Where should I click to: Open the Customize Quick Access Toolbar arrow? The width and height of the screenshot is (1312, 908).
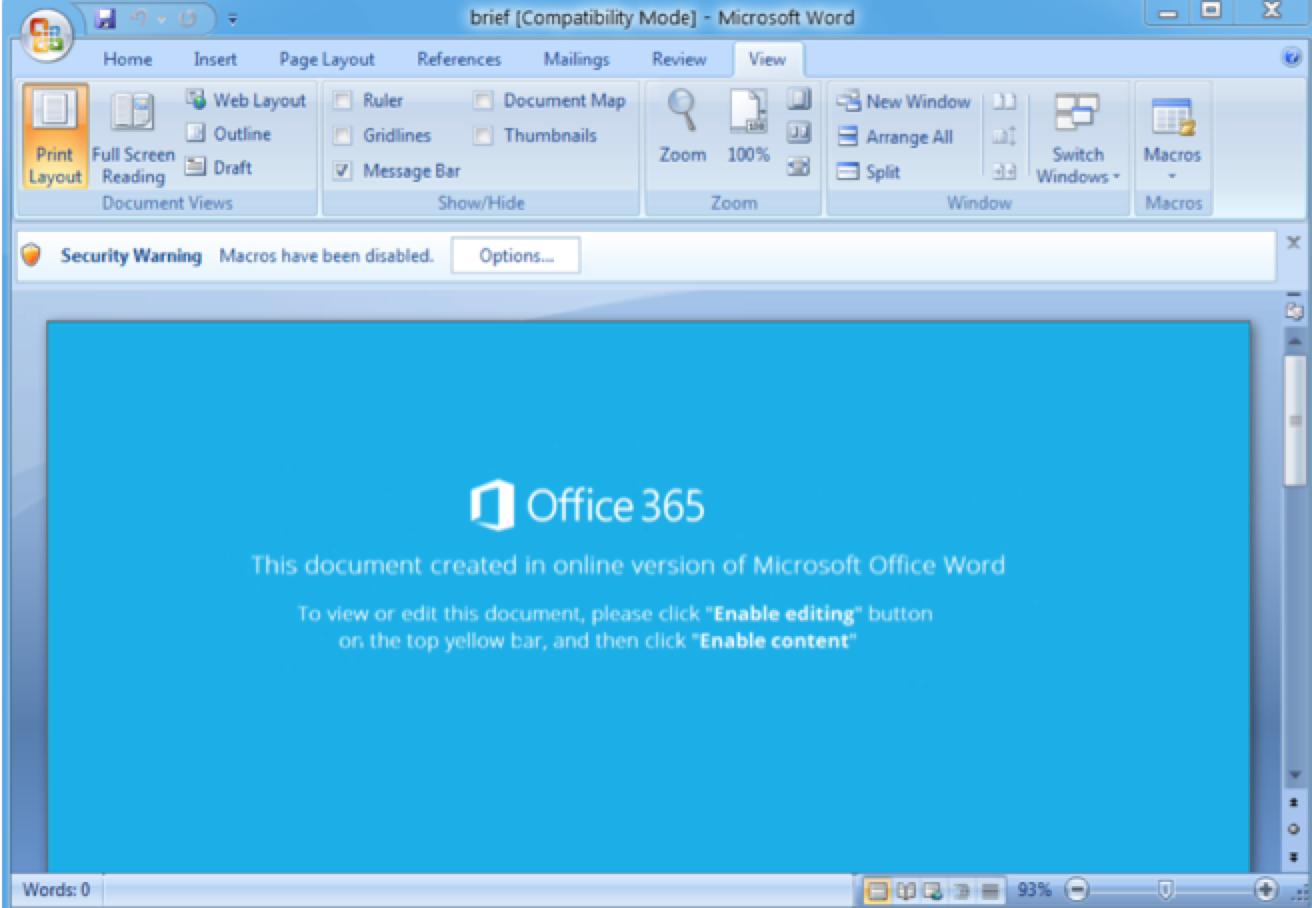pos(233,18)
